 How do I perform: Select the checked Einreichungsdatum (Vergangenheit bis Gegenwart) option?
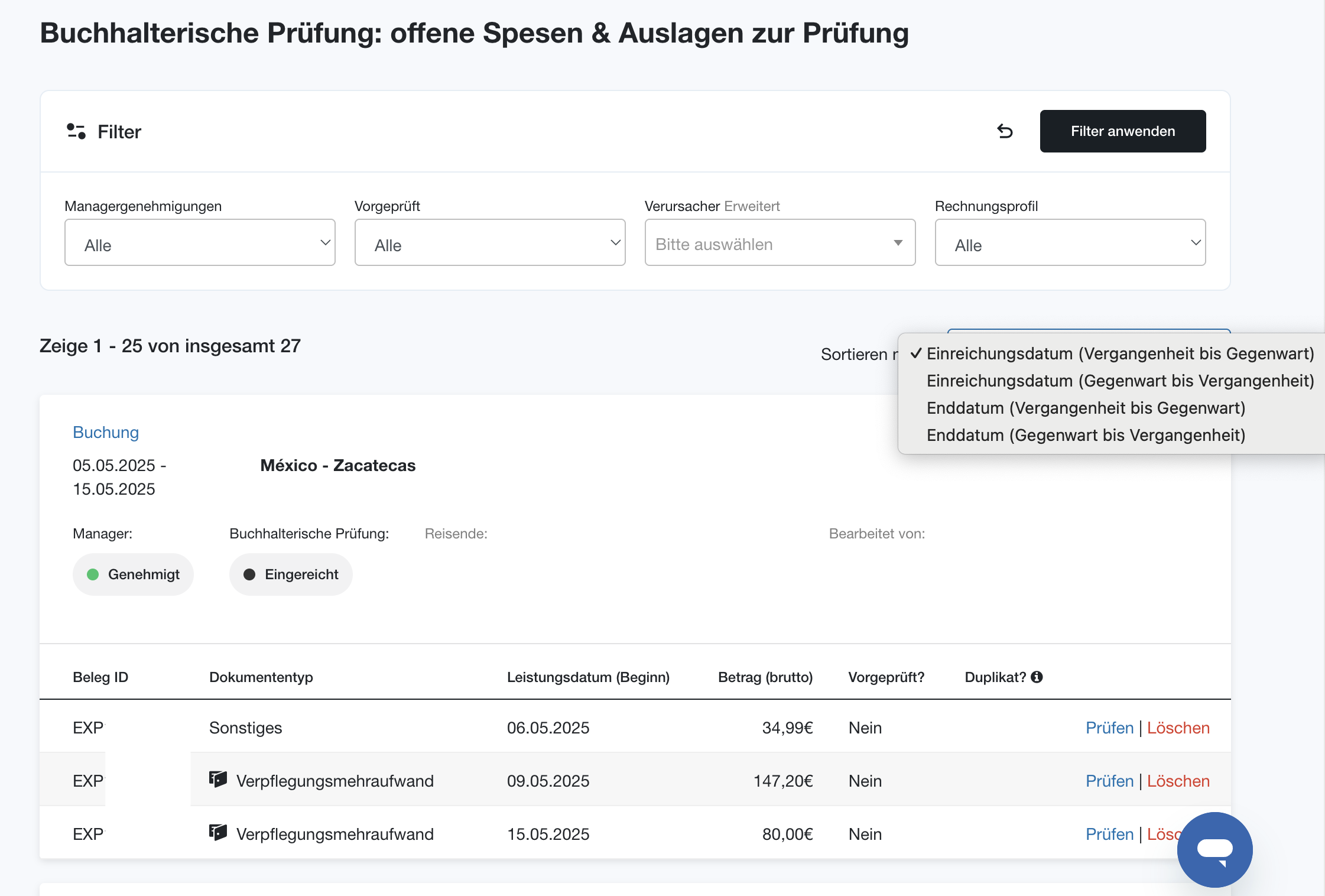pyautogui.click(x=1120, y=353)
